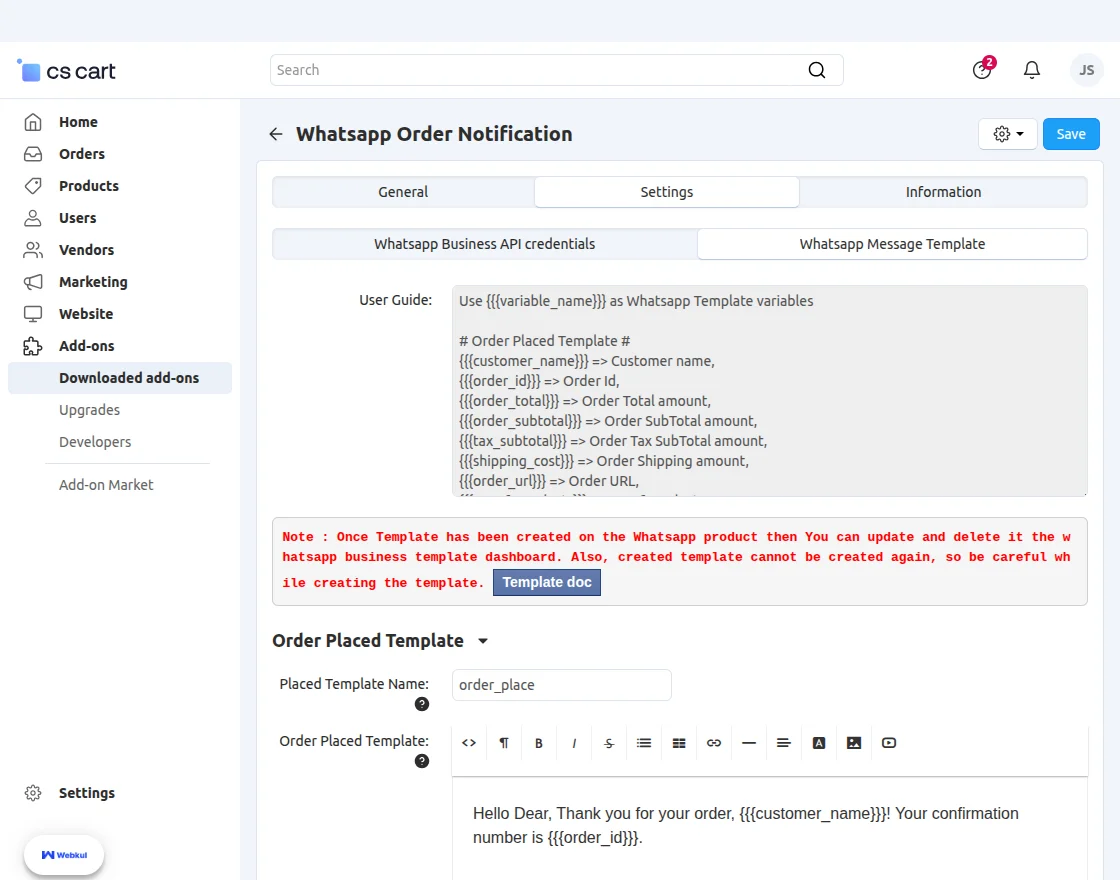This screenshot has width=1120, height=880.
Task: Insert a link using the chain icon
Action: click(714, 743)
